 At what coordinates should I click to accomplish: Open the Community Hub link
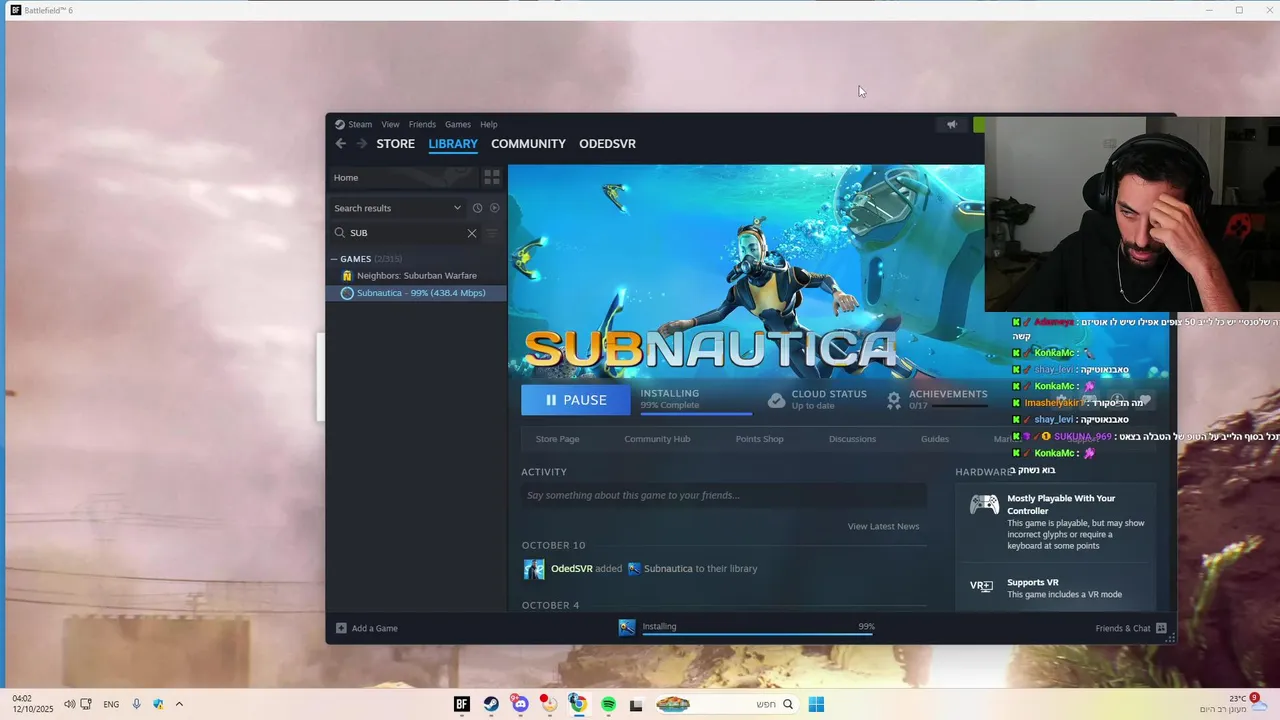click(657, 439)
